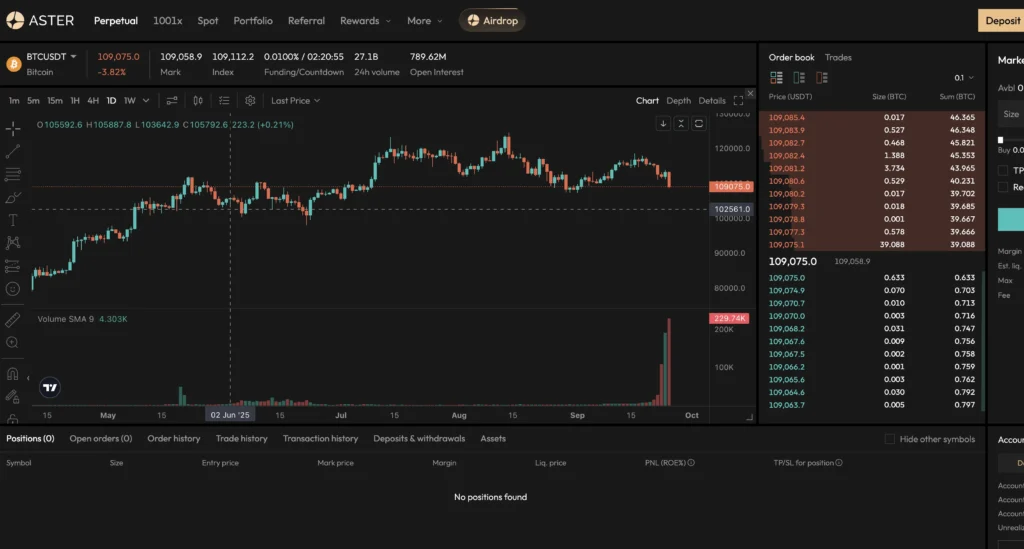The height and width of the screenshot is (549, 1024).
Task: Toggle stay-in-drawing-mode pencil lock
Action: [x=12, y=396]
